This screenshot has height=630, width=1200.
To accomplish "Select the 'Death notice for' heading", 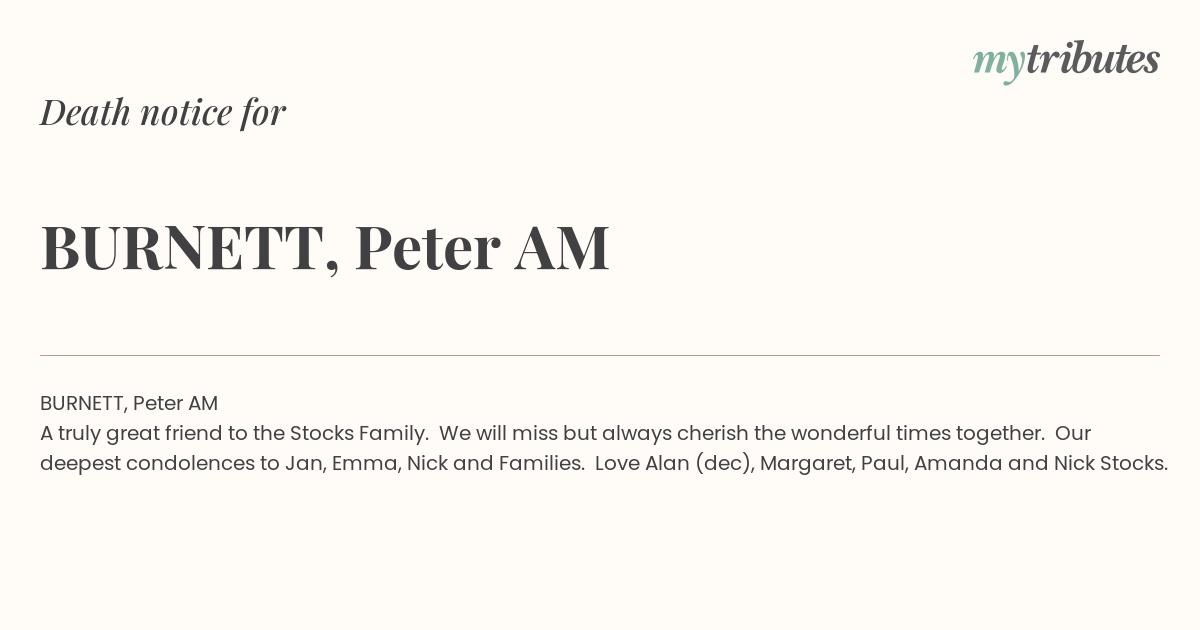I will [x=163, y=112].
